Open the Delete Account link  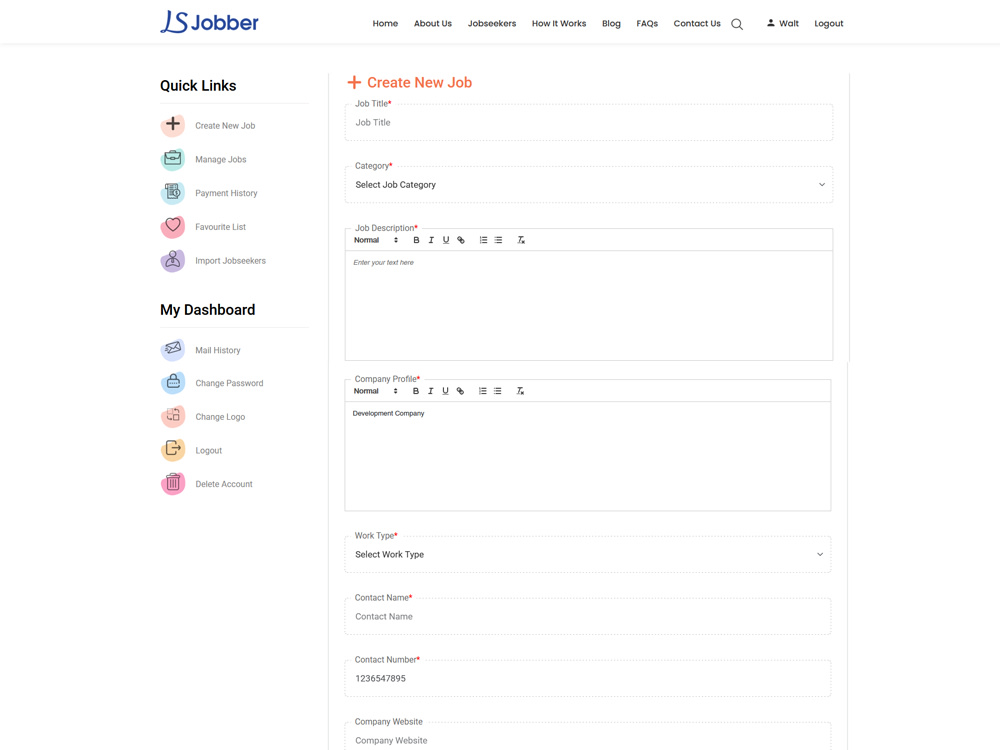pos(224,484)
